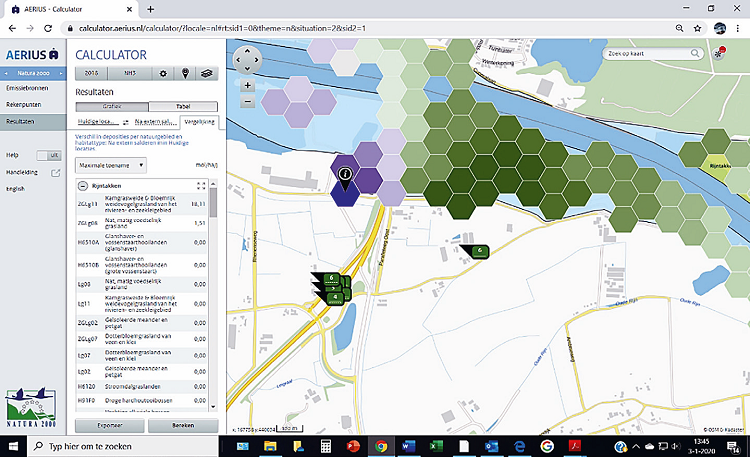Open Emissiebronnen in the sidebar
This screenshot has height=457, width=750.
pyautogui.click(x=28, y=89)
